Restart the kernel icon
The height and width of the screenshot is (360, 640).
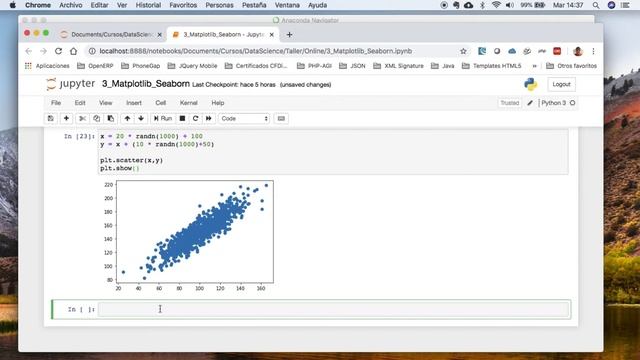click(x=196, y=118)
